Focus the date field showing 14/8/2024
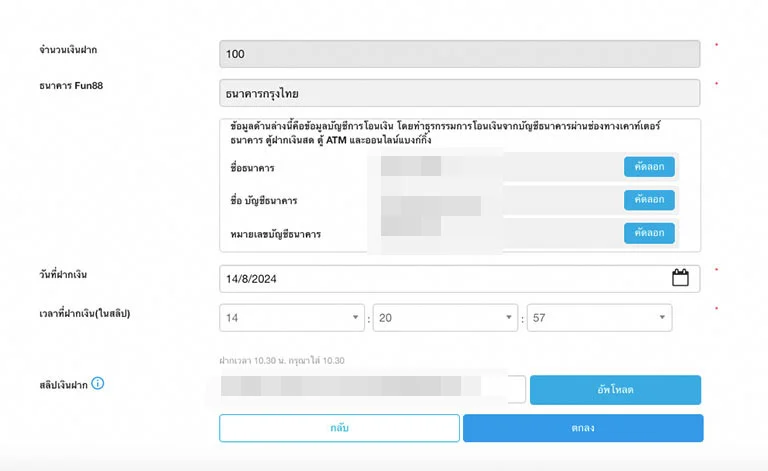The image size is (768, 471). coord(440,278)
